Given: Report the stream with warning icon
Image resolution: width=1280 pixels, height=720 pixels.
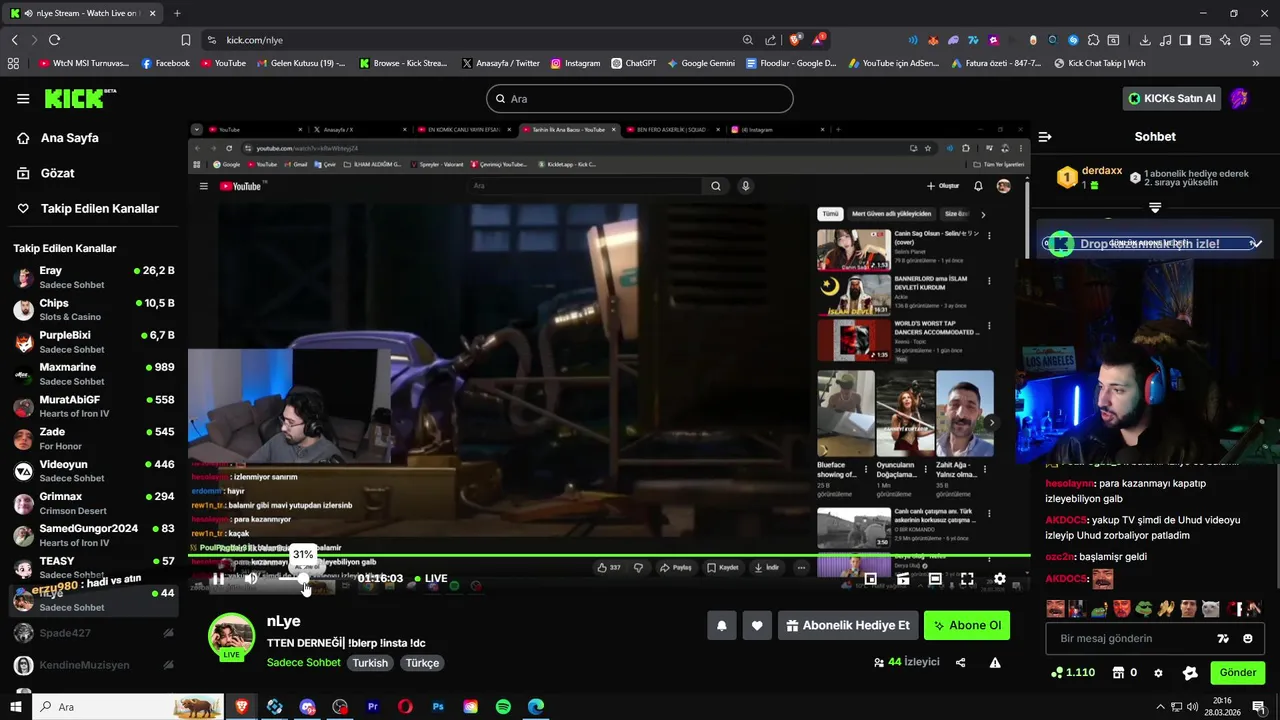Looking at the screenshot, I should (995, 662).
